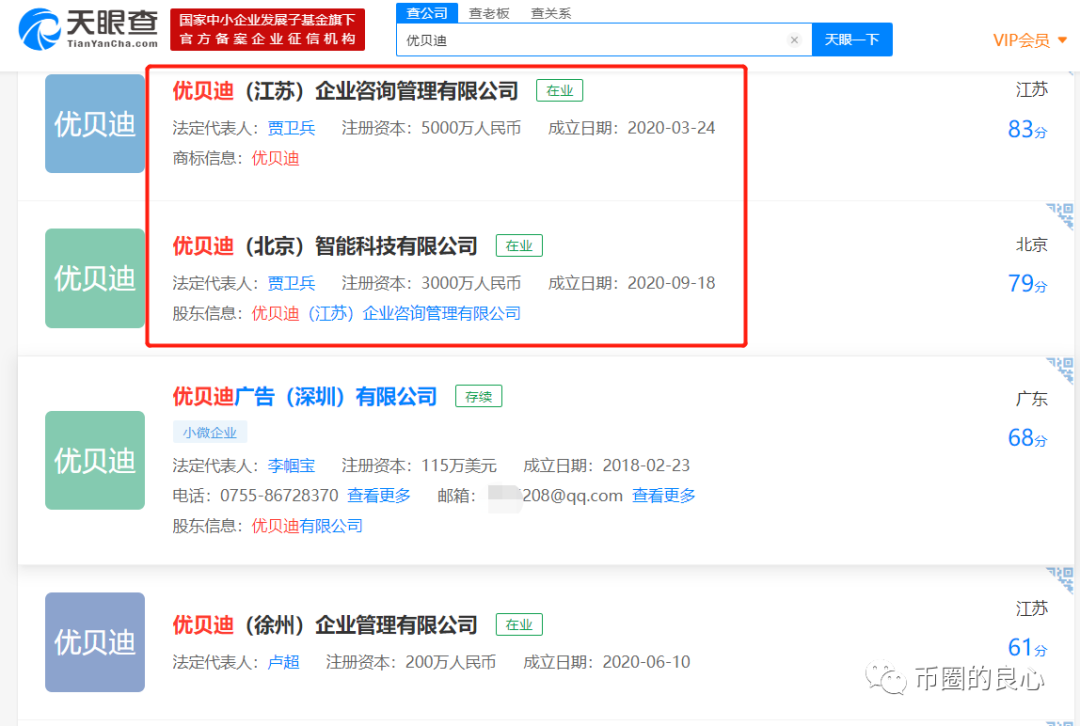
Task: Select phone number 0755-86728370
Action: tap(279, 496)
